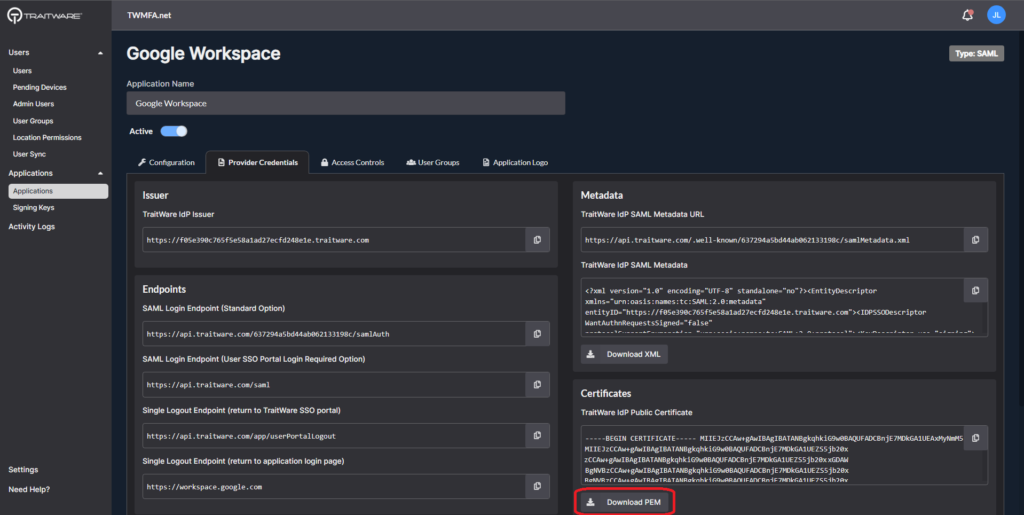Copy the api.traitware.com/saml portal login endpoint
The image size is (1024, 515).
537,384
